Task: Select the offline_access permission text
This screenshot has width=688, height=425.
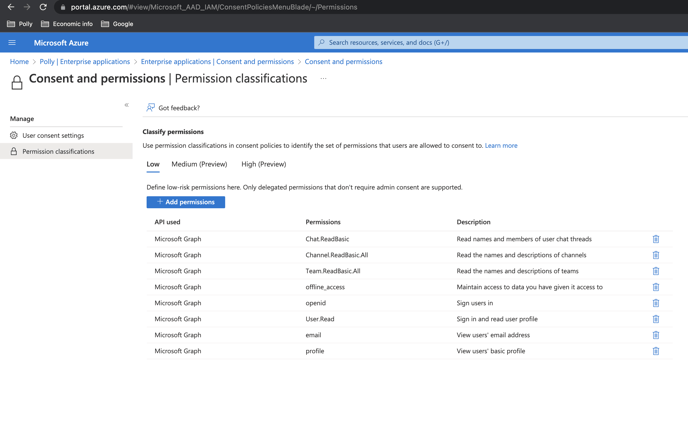Action: point(325,287)
